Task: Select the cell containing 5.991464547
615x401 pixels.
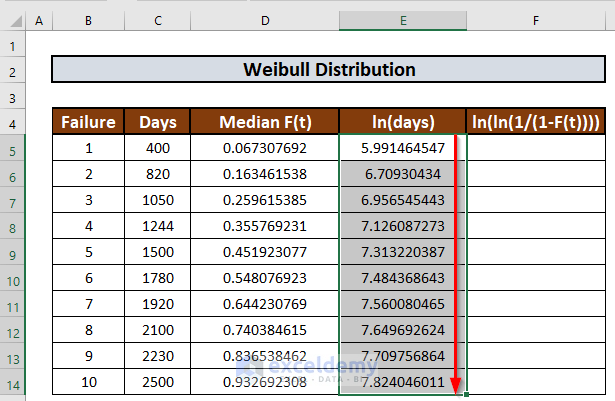Action: click(402, 149)
